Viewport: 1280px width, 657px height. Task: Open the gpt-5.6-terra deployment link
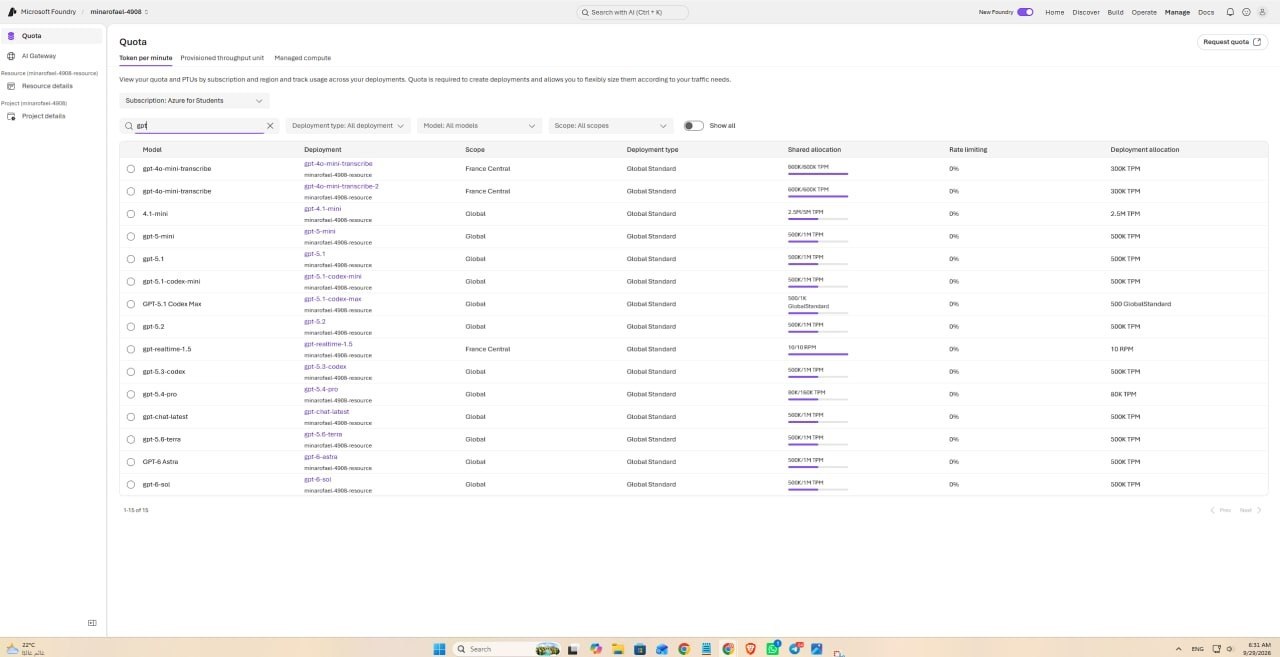(323, 434)
